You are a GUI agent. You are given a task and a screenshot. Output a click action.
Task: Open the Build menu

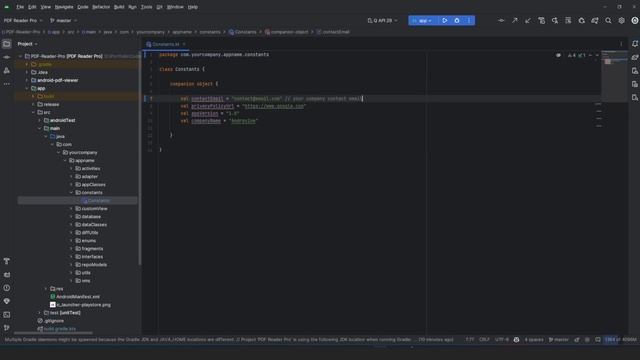(x=119, y=7)
